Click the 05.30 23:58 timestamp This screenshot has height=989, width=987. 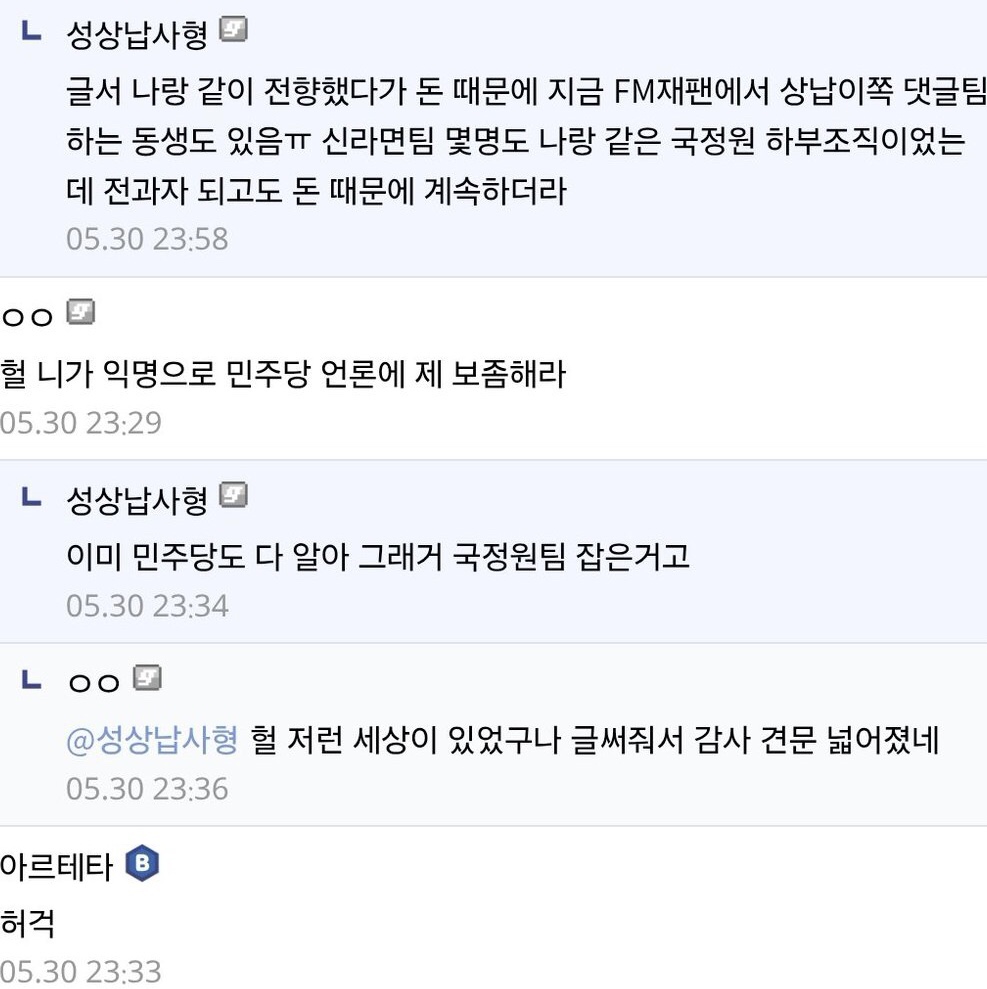(x=147, y=239)
